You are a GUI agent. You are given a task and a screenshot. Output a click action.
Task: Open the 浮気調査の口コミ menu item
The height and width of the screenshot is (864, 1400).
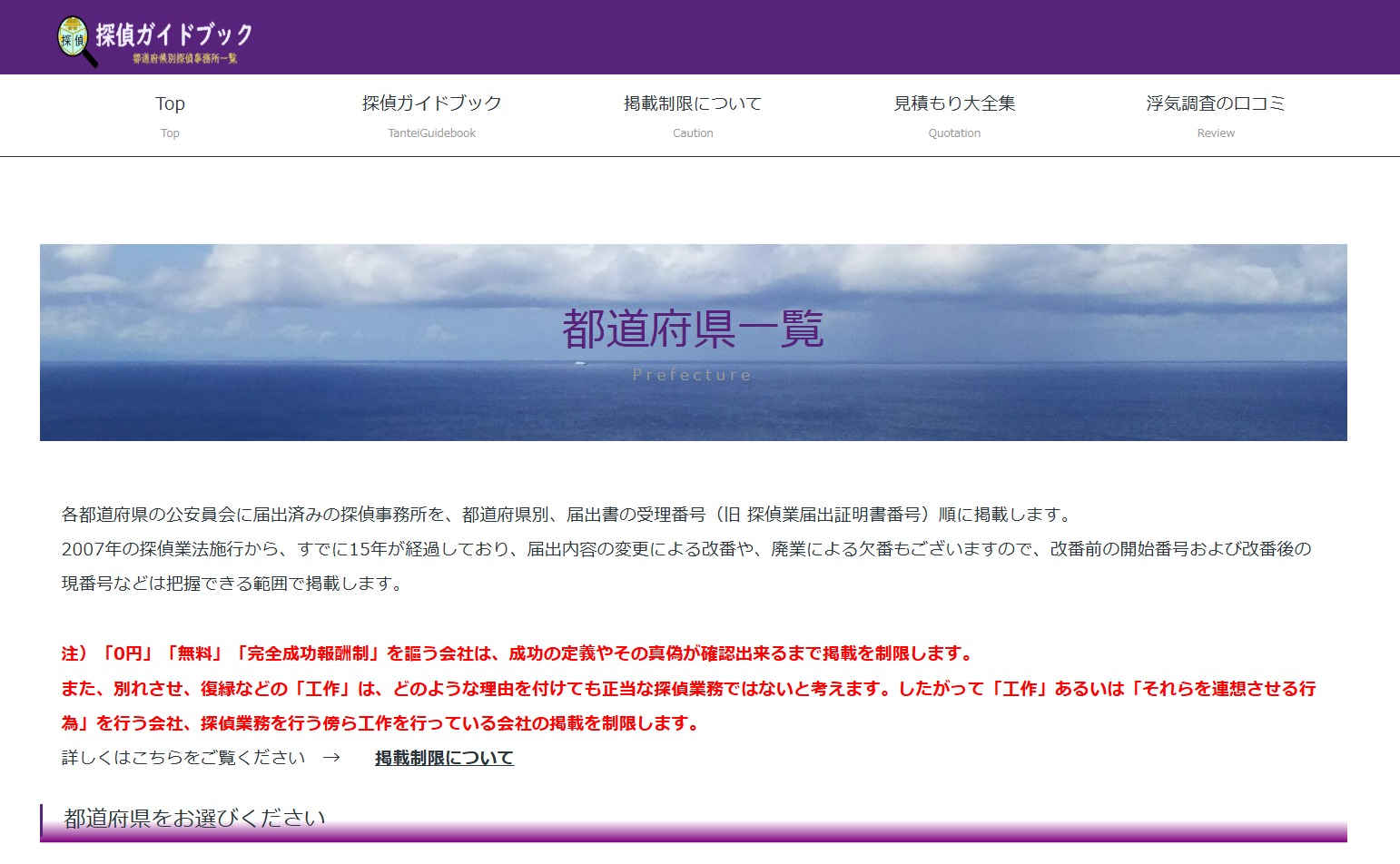(1215, 103)
